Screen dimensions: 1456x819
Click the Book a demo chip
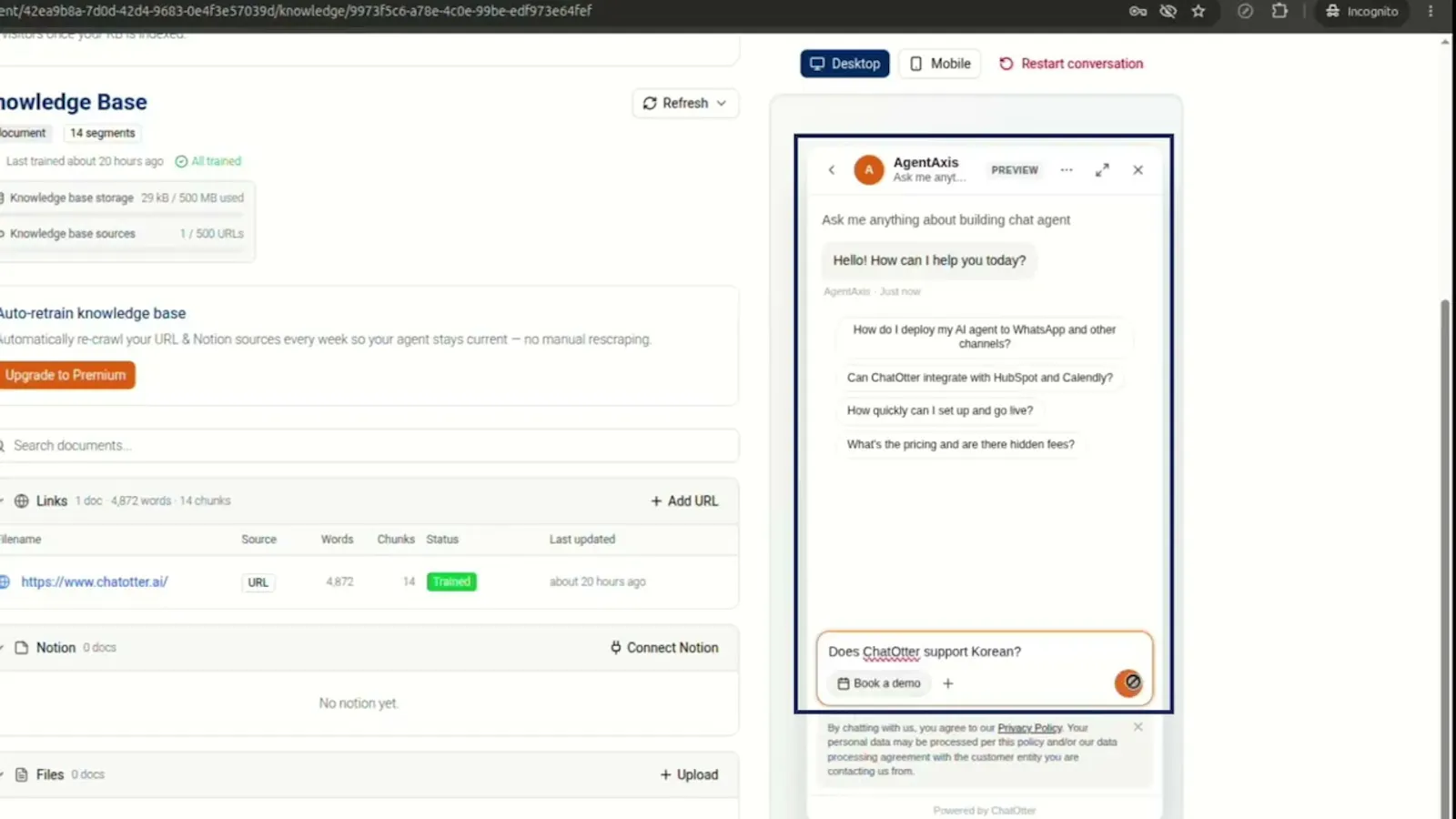pyautogui.click(x=879, y=683)
